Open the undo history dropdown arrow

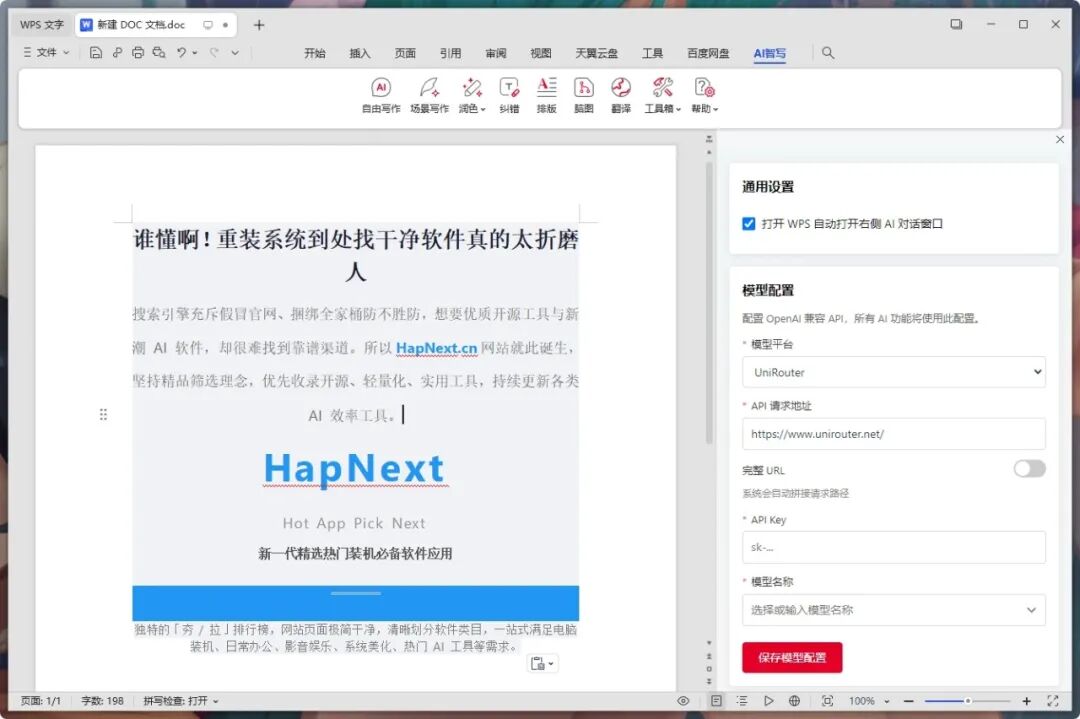(x=195, y=52)
